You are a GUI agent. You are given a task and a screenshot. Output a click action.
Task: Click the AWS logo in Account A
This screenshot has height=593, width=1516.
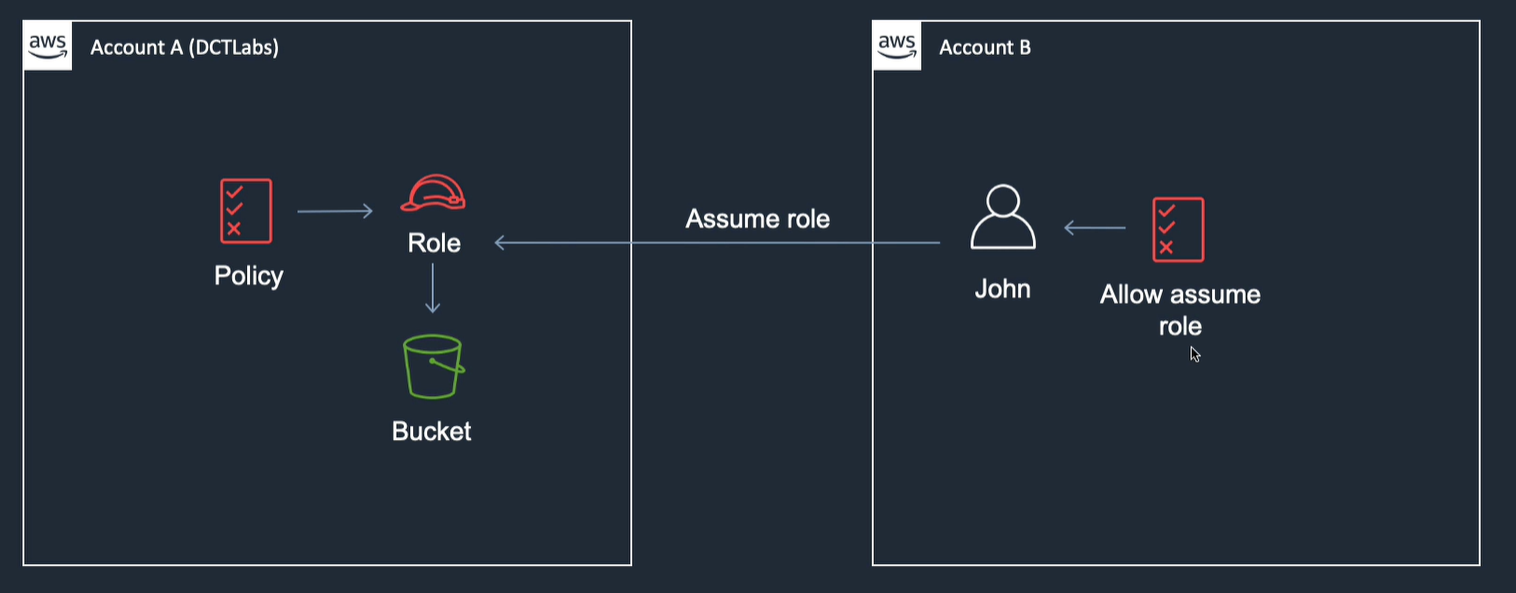click(x=48, y=46)
